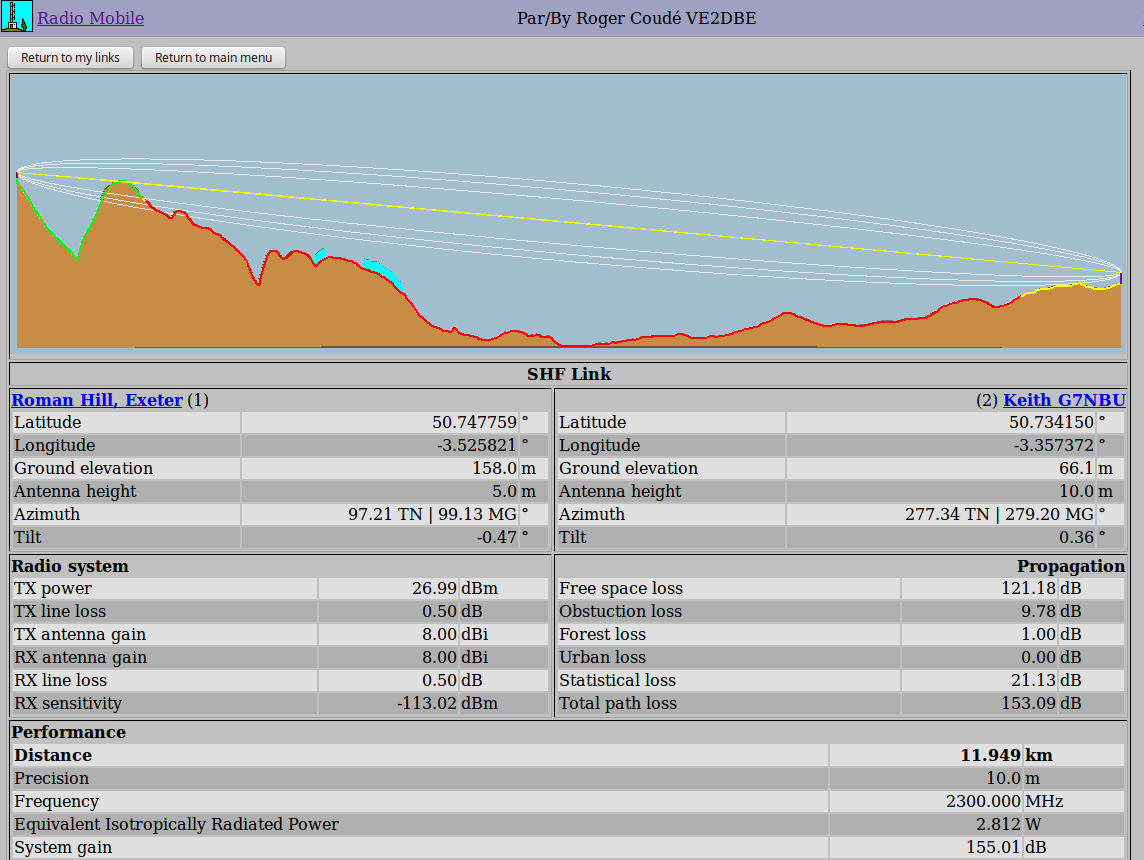Open the Keith G7NBU site link
The height and width of the screenshot is (860, 1144).
[x=1064, y=400]
